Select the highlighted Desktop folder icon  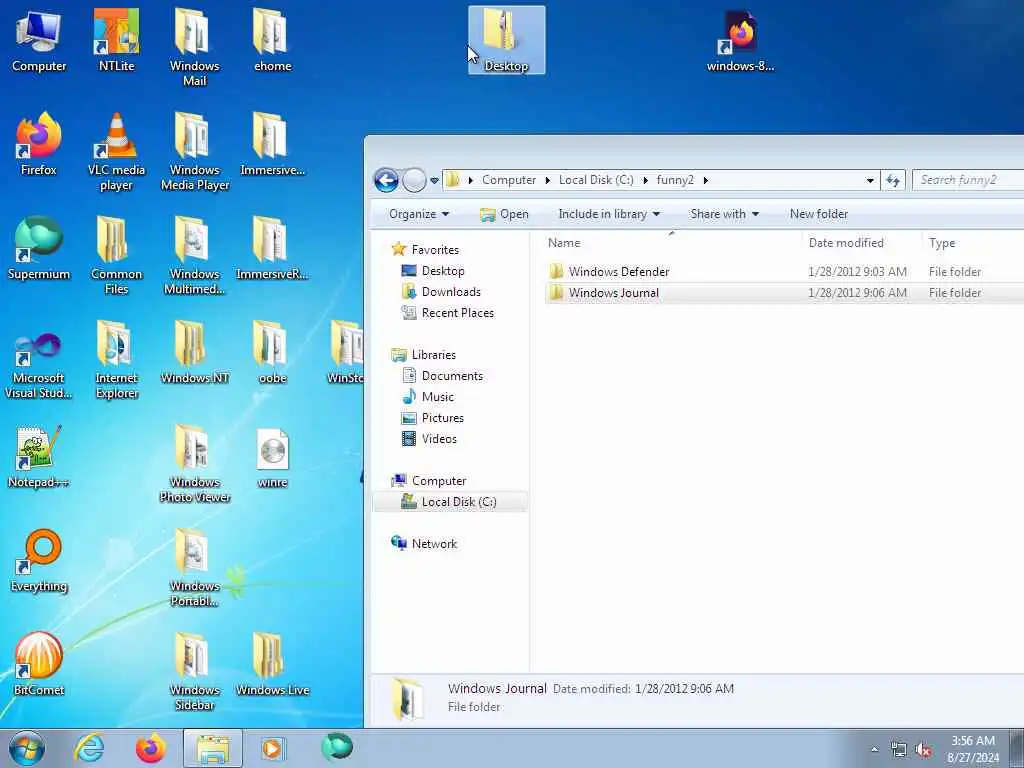pyautogui.click(x=506, y=40)
